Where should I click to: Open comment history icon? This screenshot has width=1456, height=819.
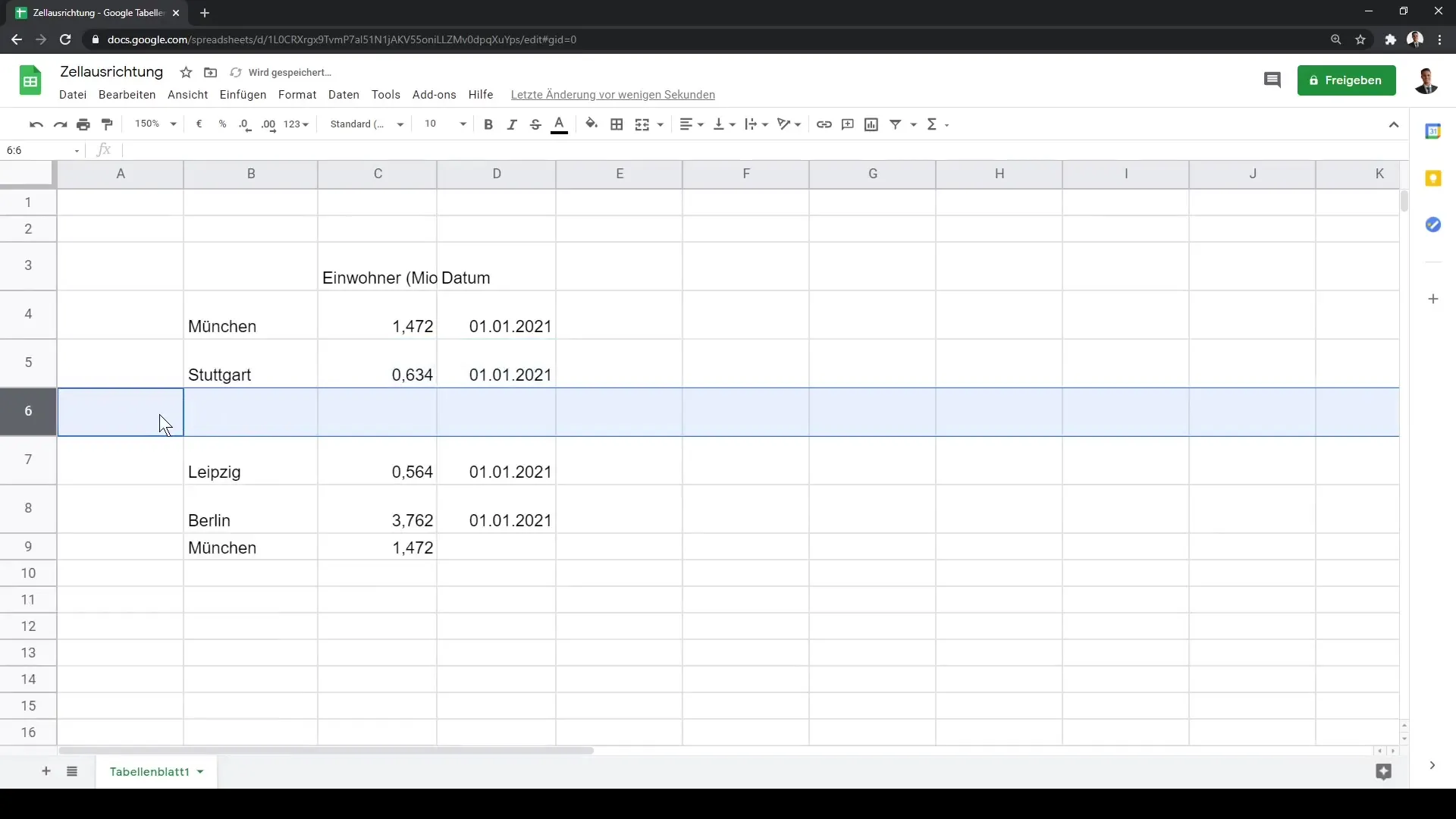click(1272, 80)
